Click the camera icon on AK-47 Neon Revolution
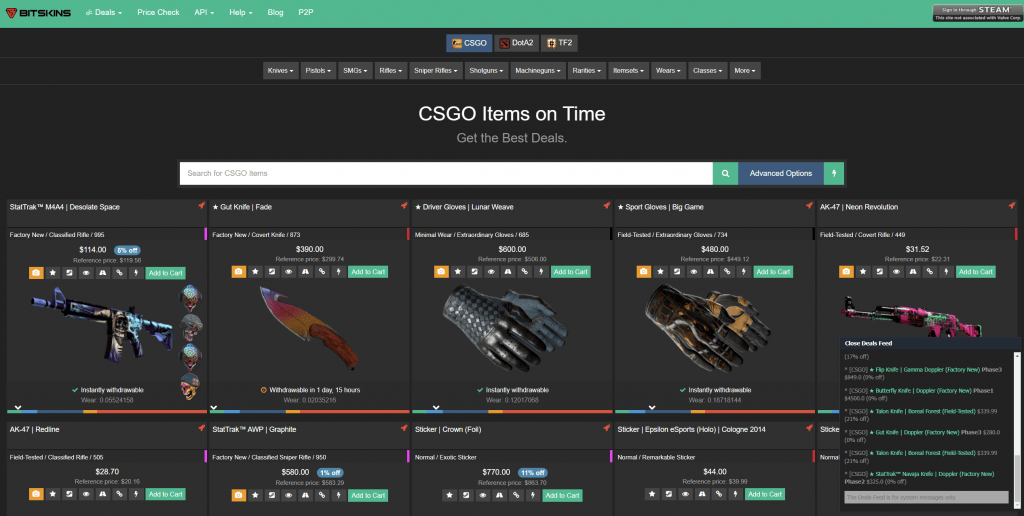The image size is (1024, 516). (x=846, y=272)
